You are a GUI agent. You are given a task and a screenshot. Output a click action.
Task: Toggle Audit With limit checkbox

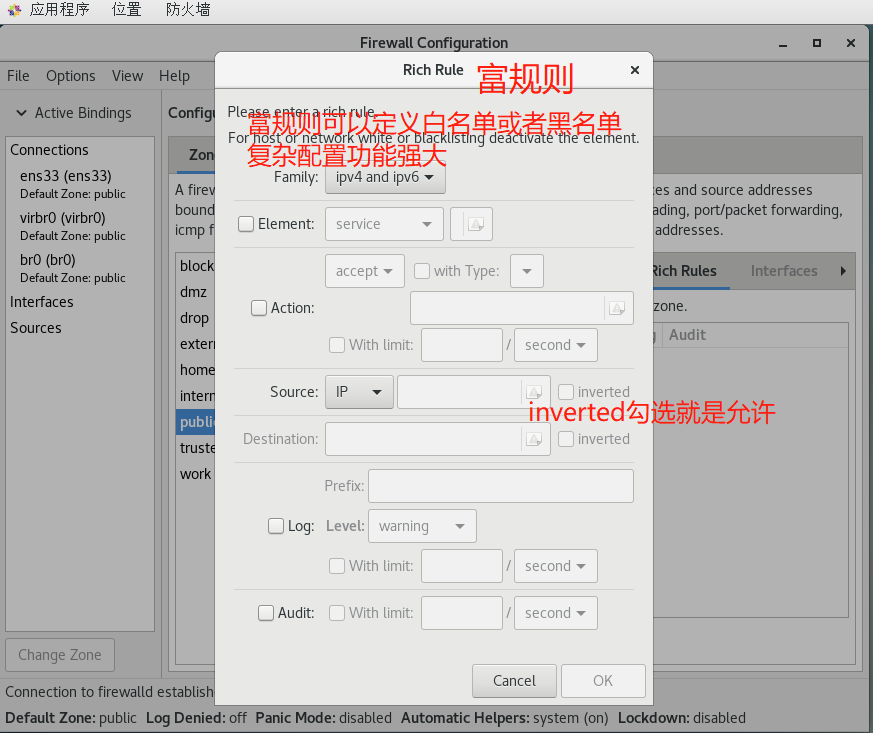click(337, 613)
